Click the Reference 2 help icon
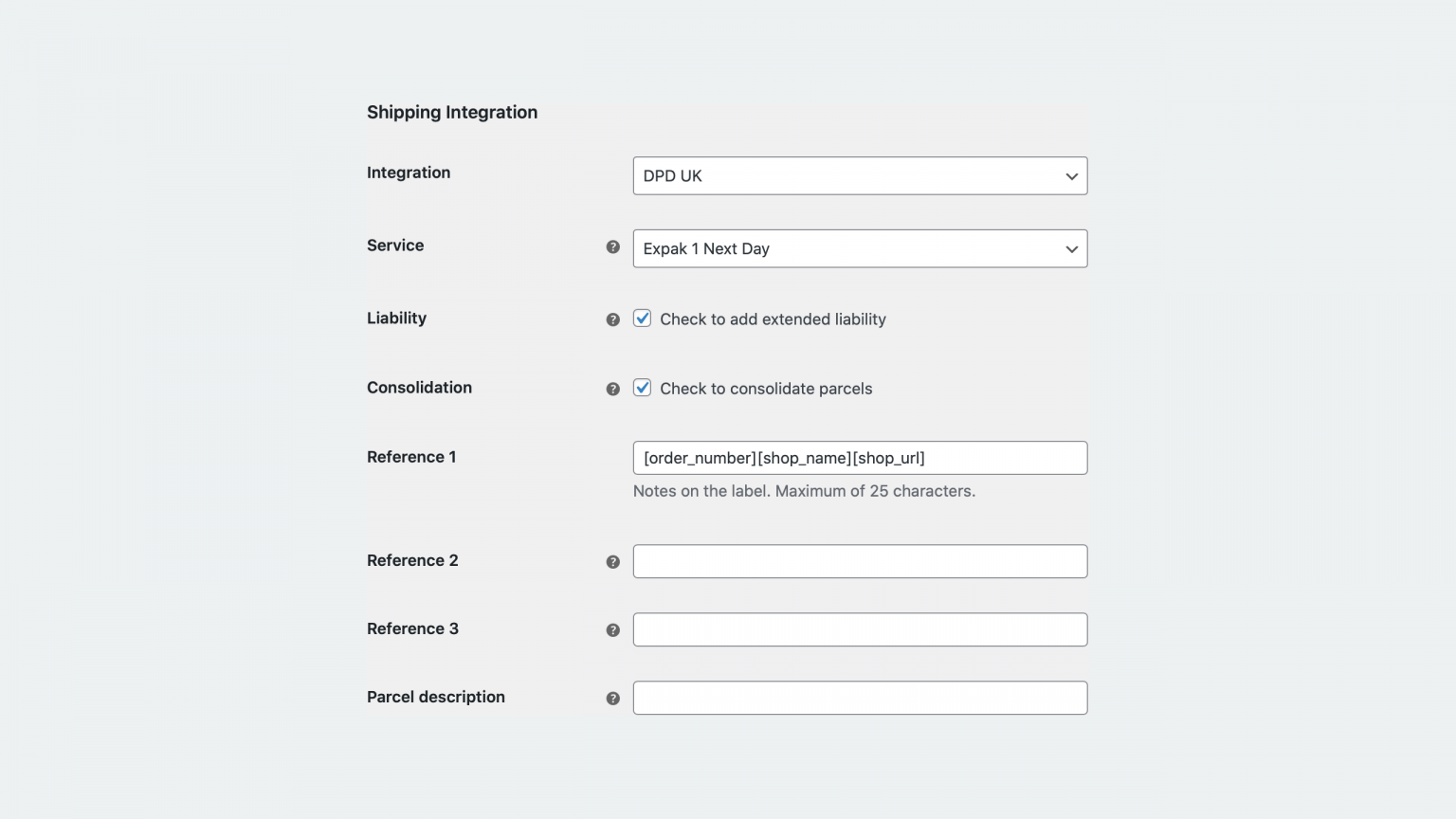Viewport: 1456px width, 819px height. tap(612, 560)
